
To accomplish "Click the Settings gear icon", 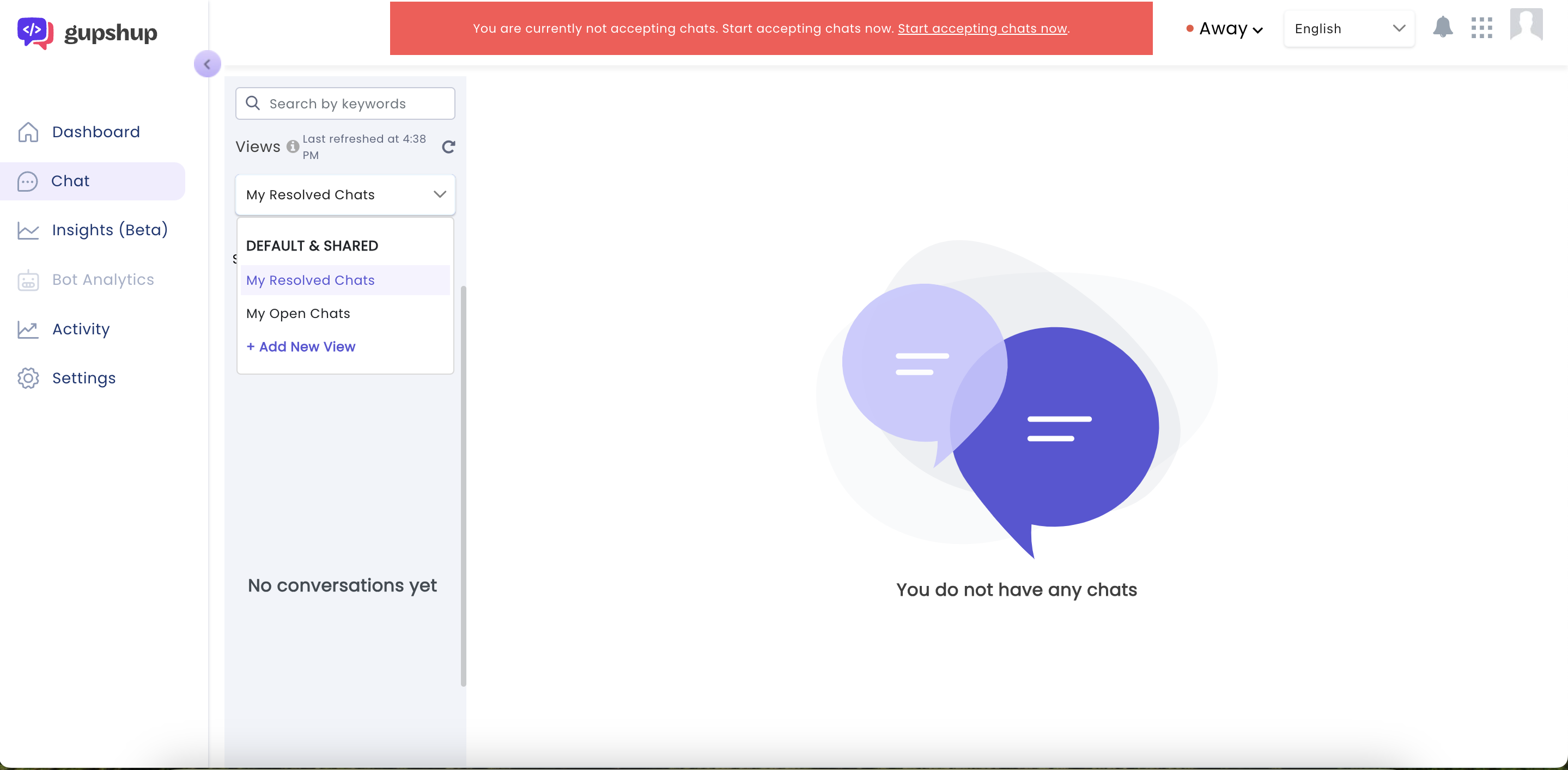I will click(x=28, y=378).
